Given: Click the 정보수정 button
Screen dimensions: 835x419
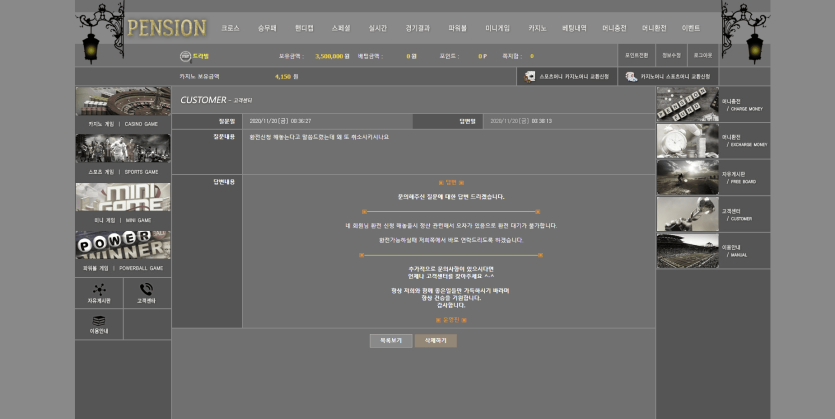Looking at the screenshot, I should 671,55.
